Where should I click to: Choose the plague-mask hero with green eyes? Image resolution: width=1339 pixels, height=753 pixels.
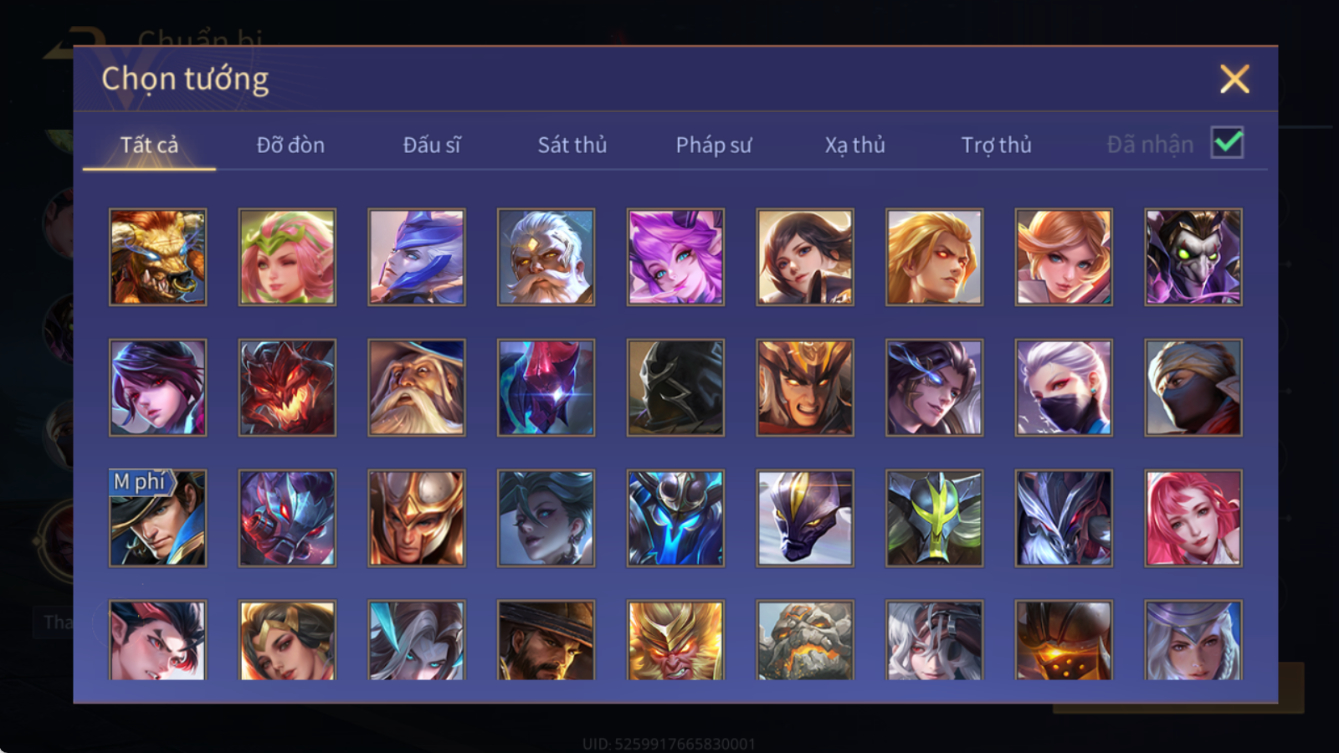pyautogui.click(x=1193, y=257)
